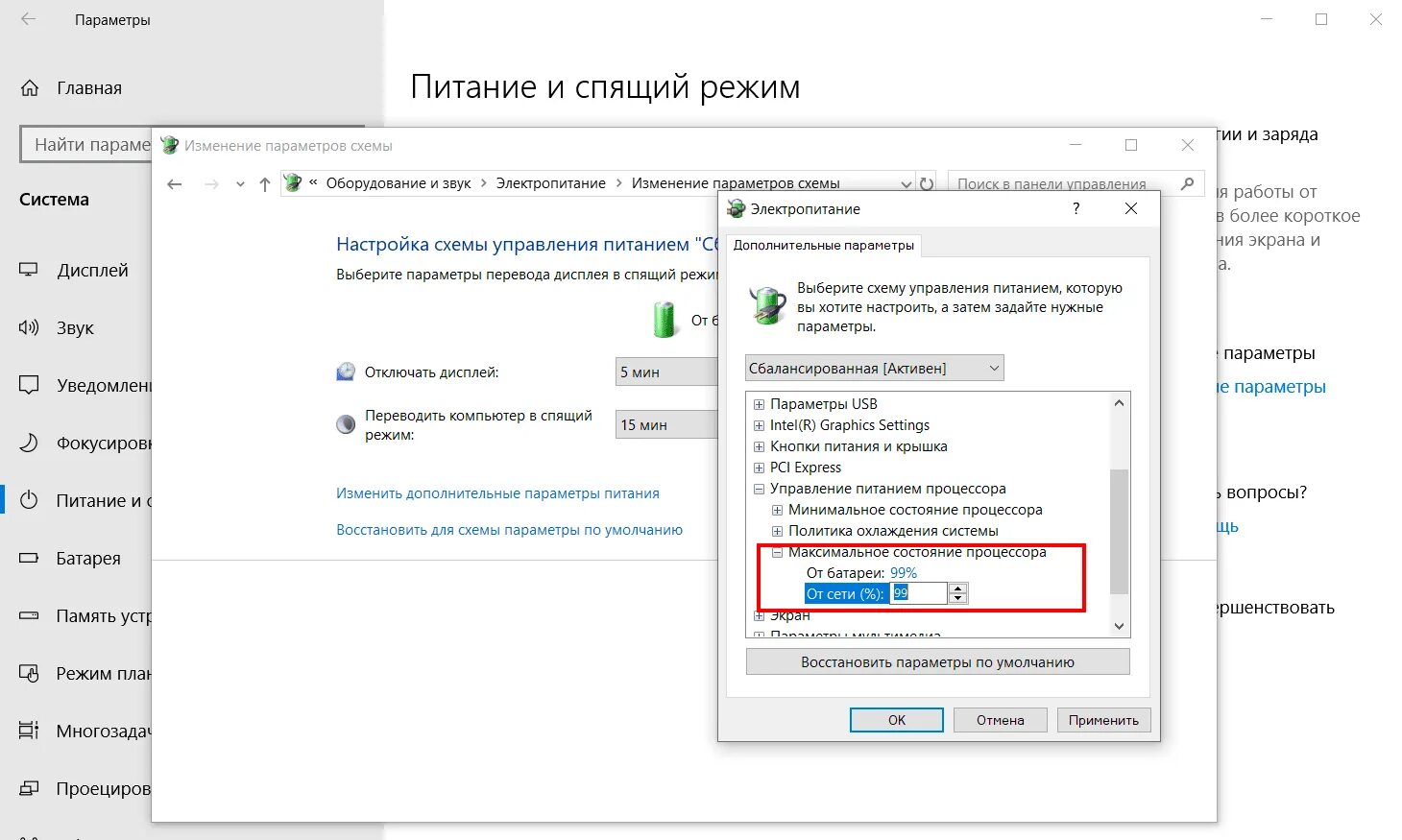Screen dimensions: 1402x840
Task: Collapse Максимальное состояние процессора node
Action: (x=777, y=552)
